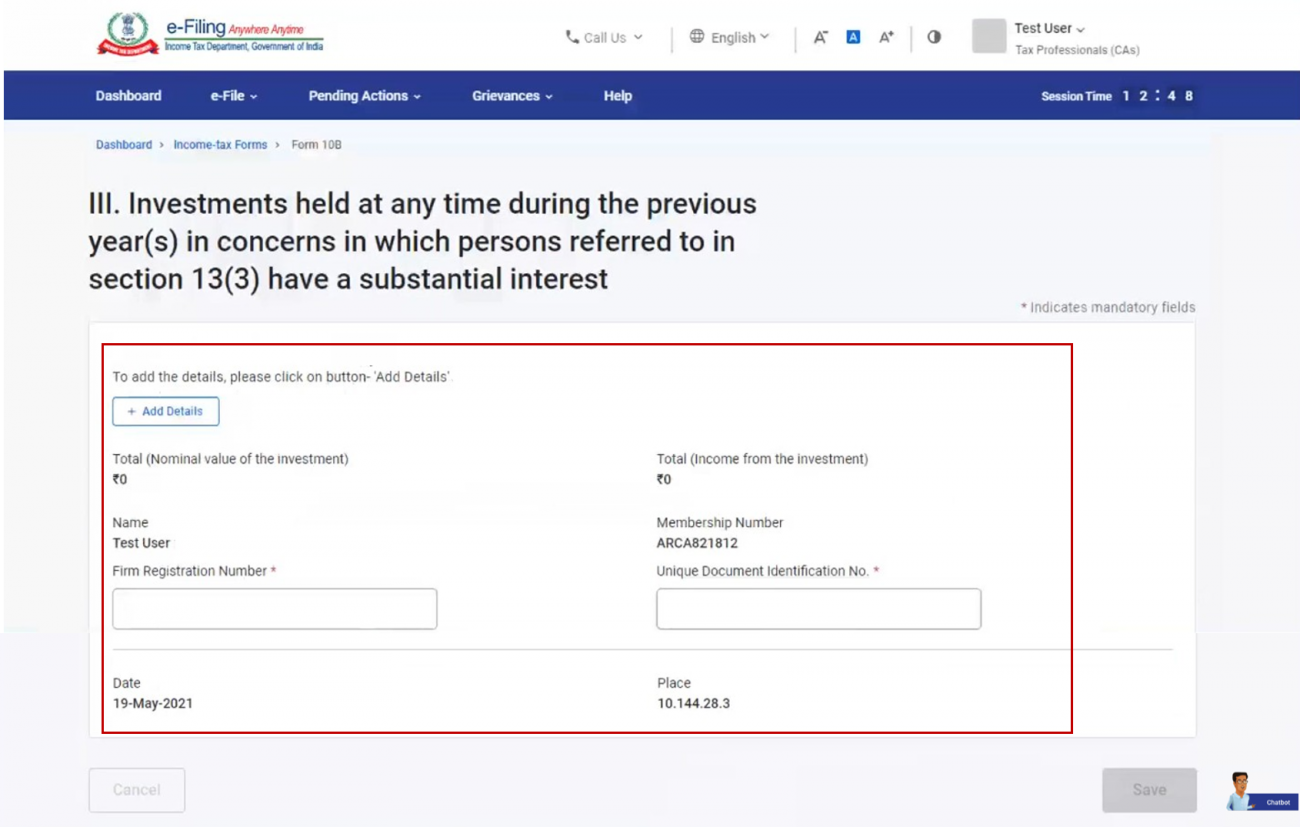Image resolution: width=1300 pixels, height=827 pixels.
Task: Open the Help menu item
Action: 617,95
